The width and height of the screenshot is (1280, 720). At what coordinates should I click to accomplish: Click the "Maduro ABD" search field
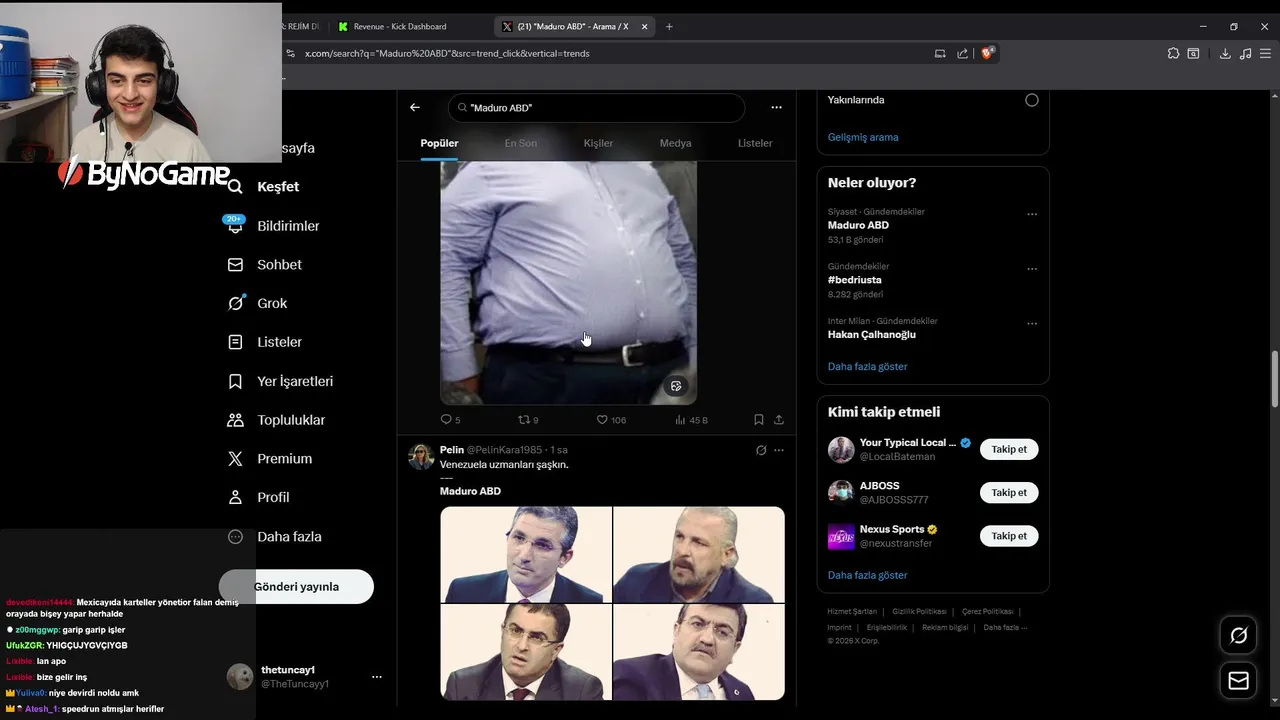[x=596, y=107]
